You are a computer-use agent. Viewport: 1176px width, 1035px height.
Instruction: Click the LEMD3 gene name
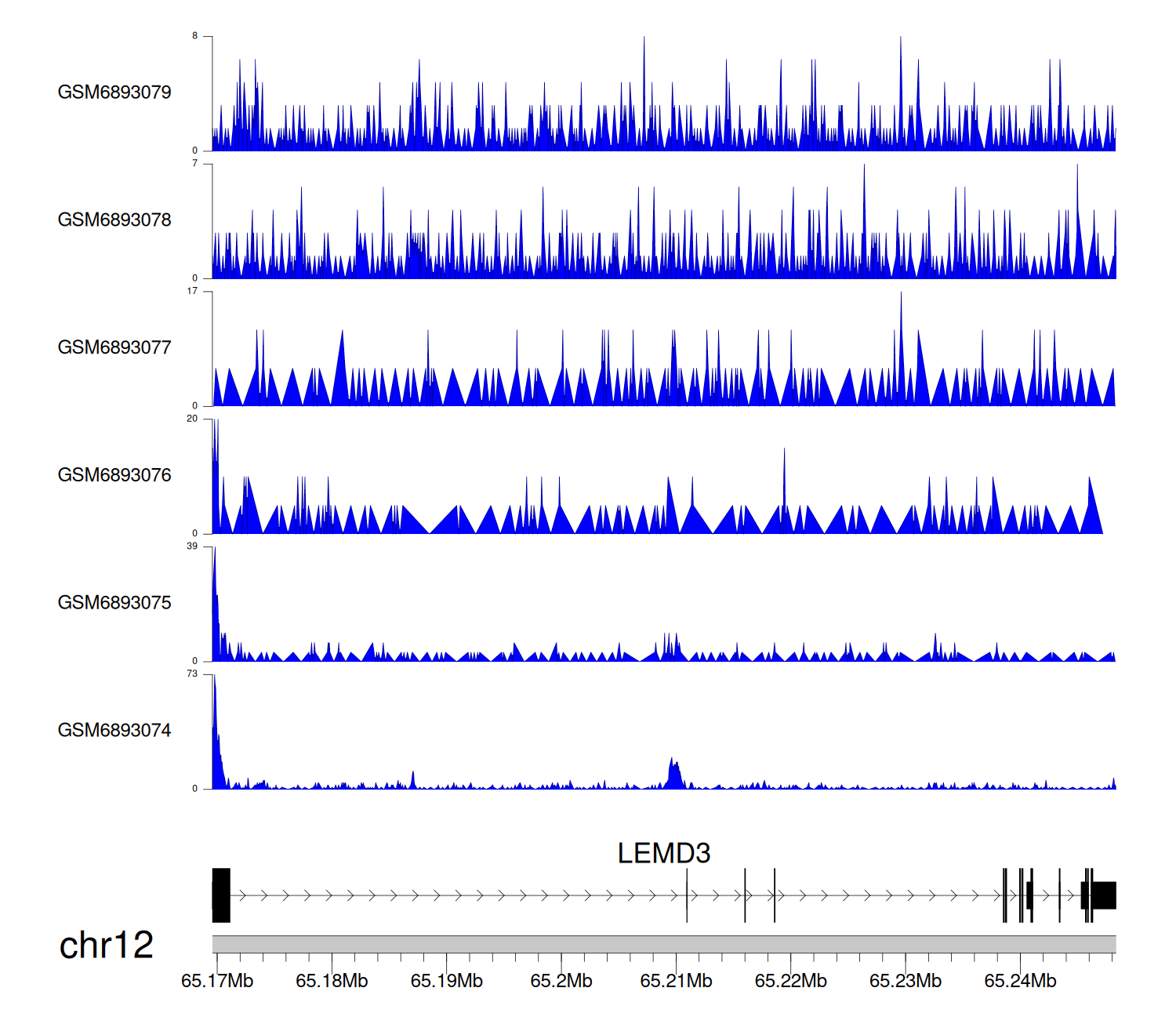point(663,854)
